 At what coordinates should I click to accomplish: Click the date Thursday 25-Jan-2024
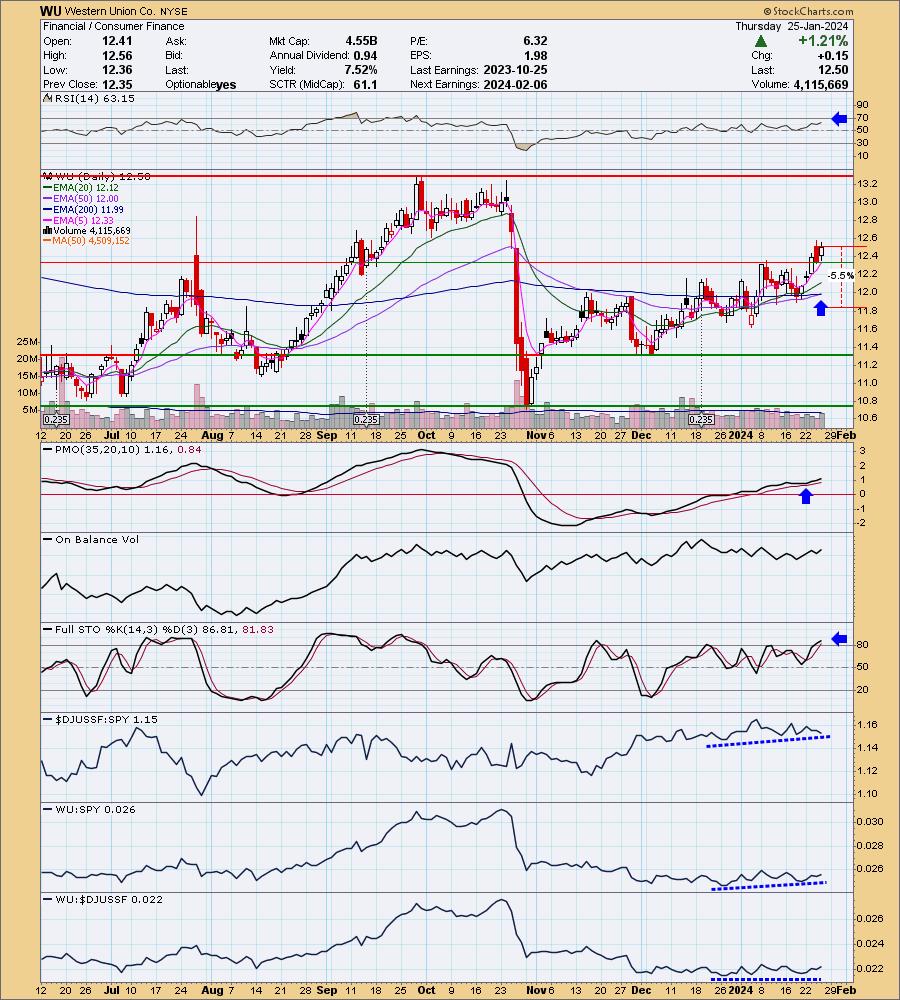click(792, 26)
